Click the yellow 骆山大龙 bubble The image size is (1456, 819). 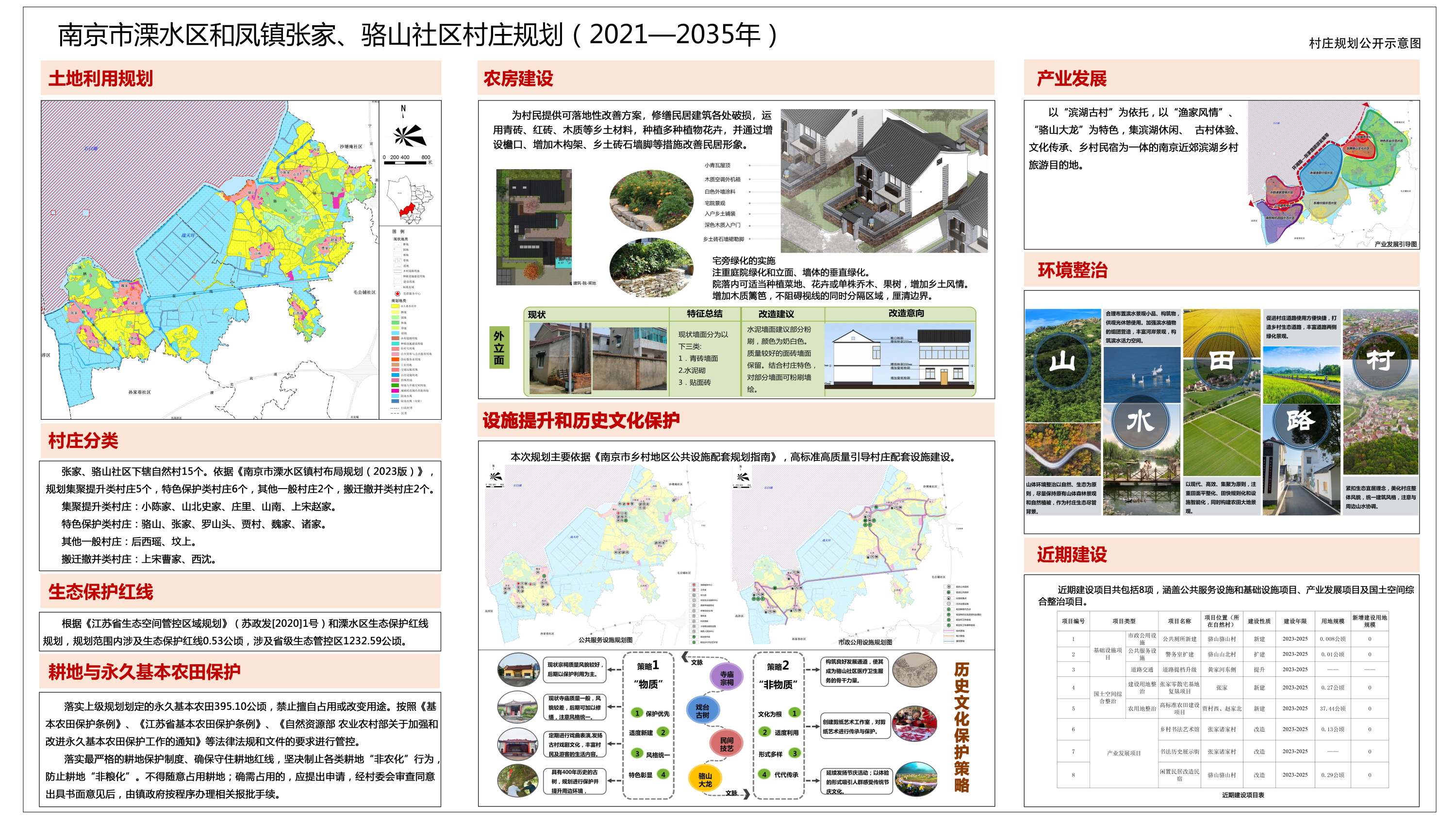coord(705,779)
